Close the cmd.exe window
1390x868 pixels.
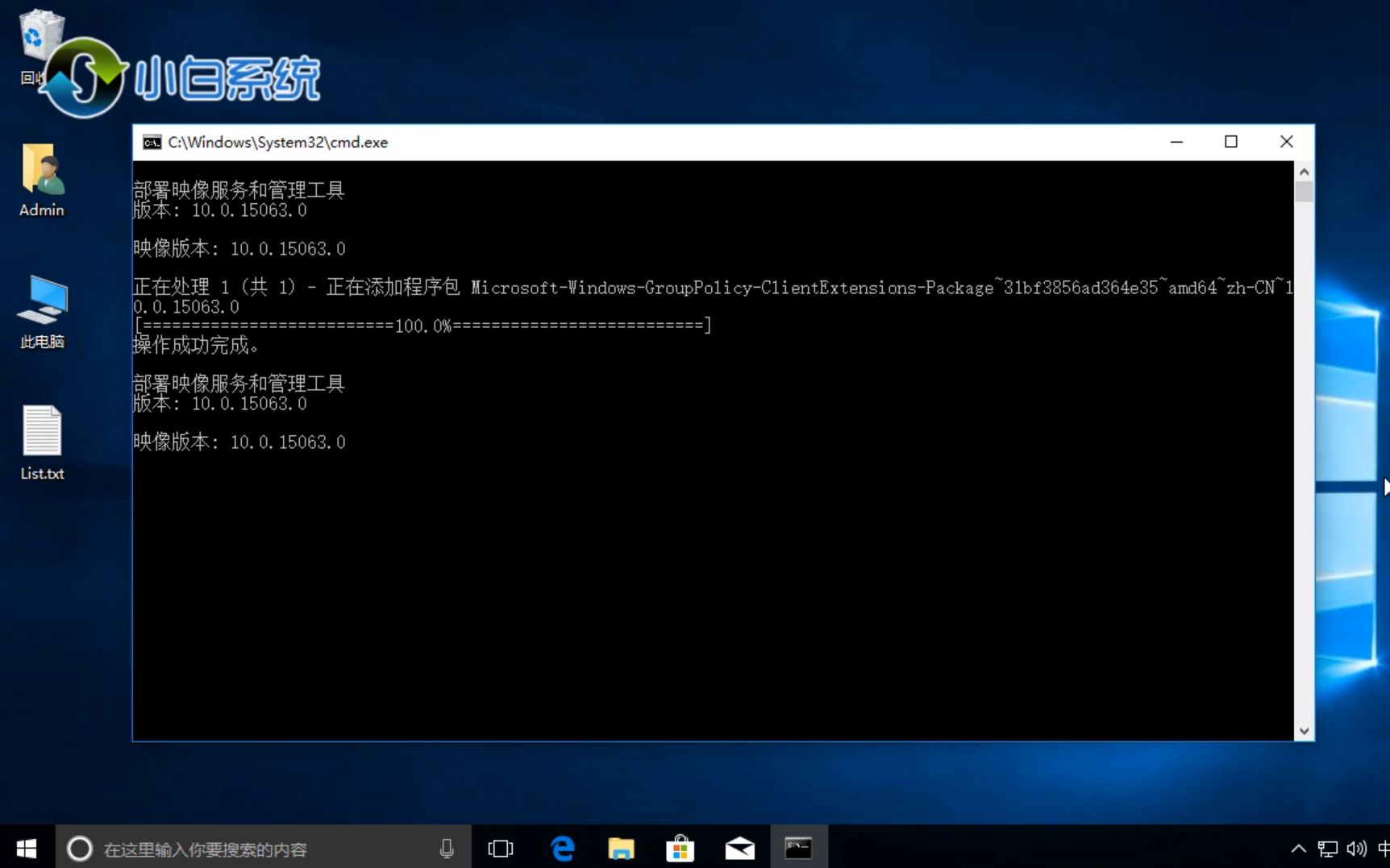pyautogui.click(x=1286, y=142)
